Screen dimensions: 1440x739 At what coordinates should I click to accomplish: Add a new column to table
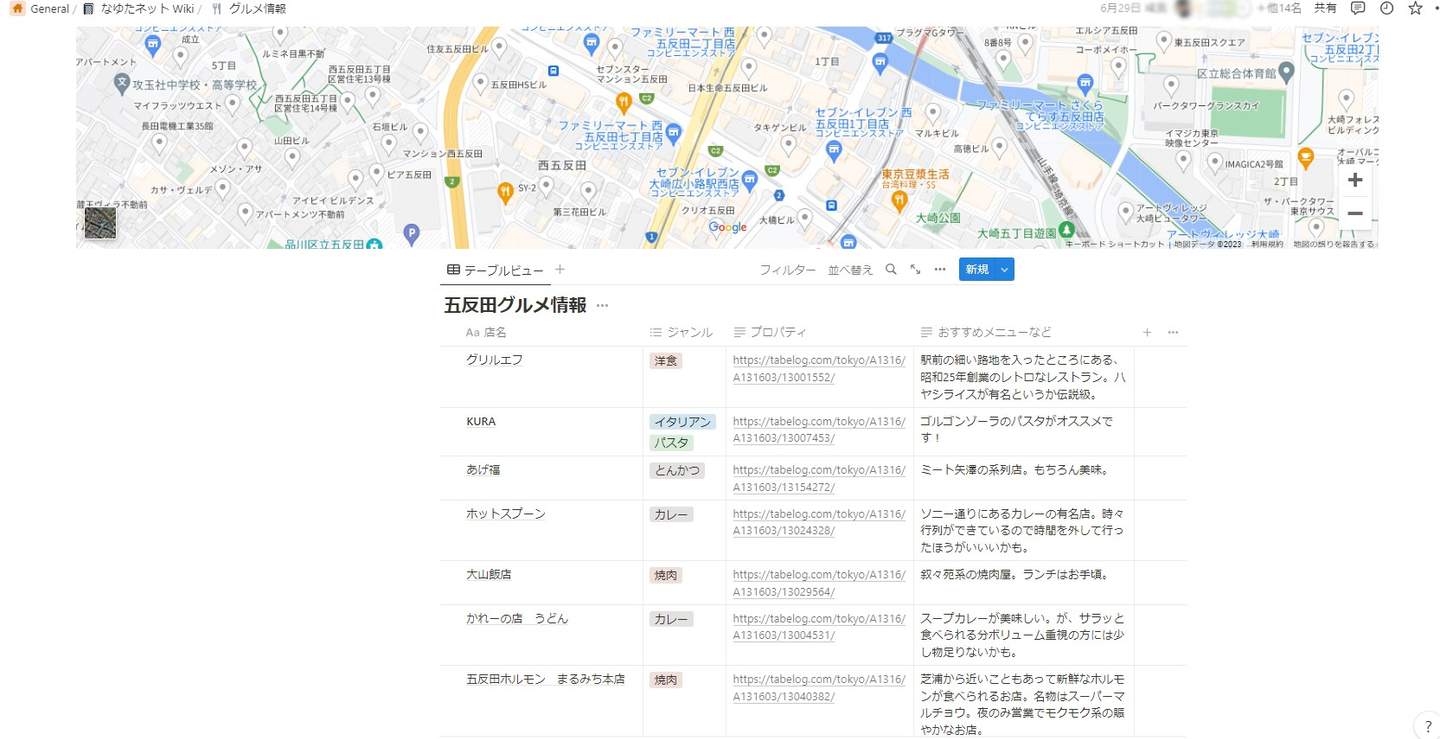pos(1147,332)
